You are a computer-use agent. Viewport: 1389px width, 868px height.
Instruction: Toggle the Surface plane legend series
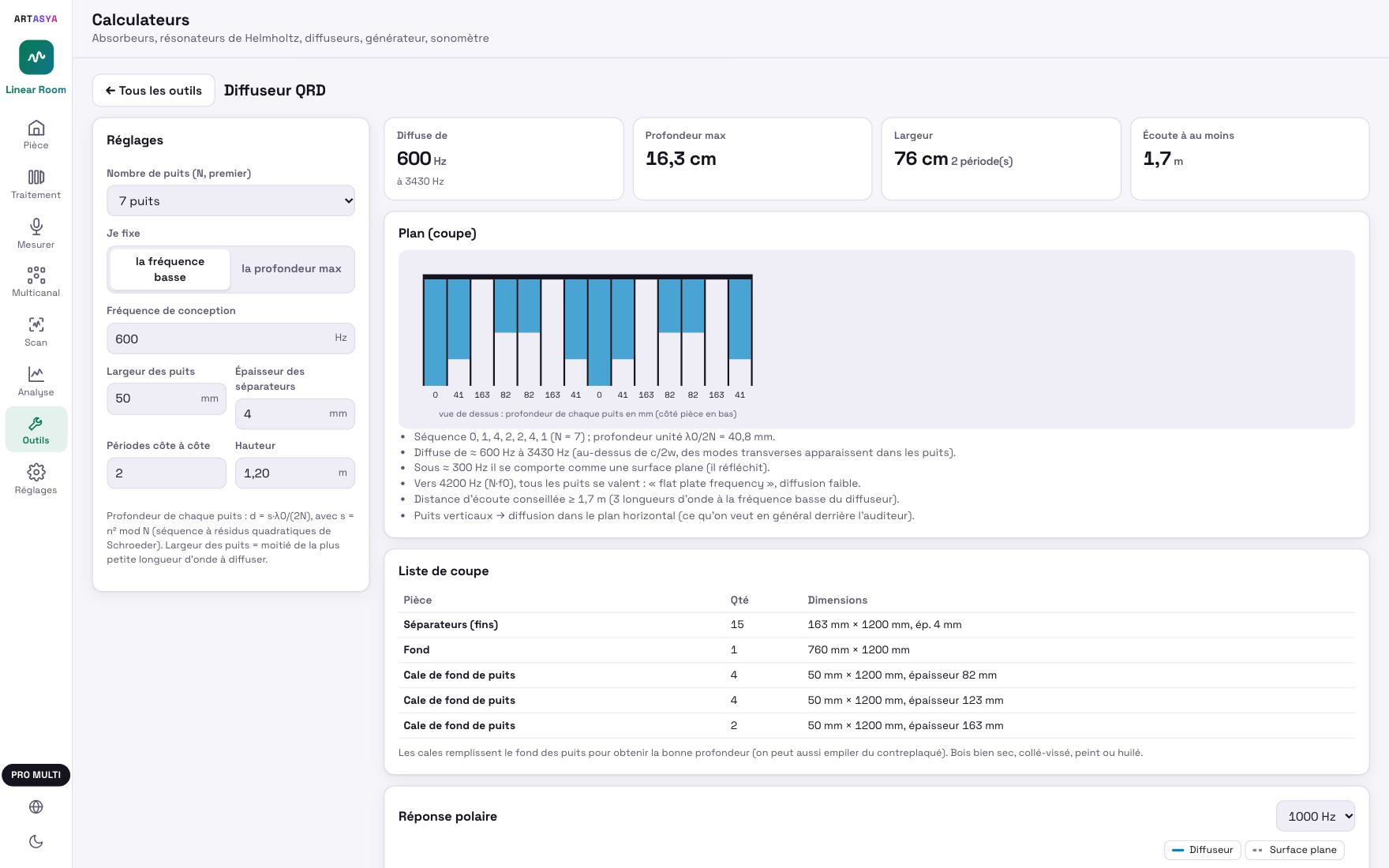click(1294, 850)
